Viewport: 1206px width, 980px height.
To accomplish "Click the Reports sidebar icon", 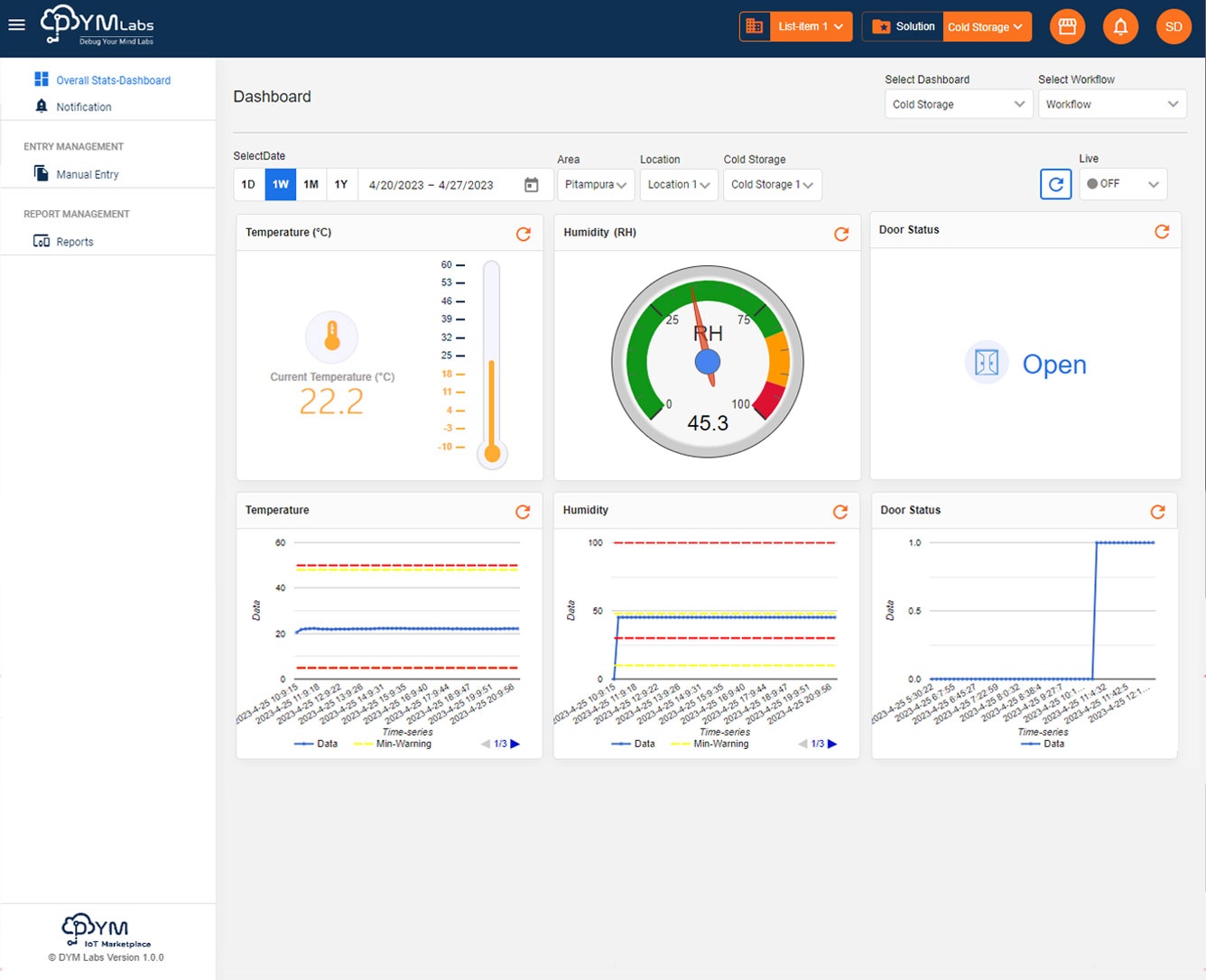I will pos(41,241).
